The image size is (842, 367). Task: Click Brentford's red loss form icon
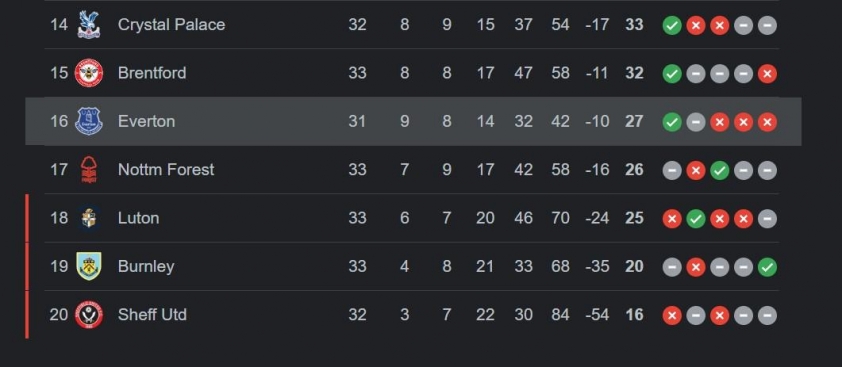tap(767, 74)
